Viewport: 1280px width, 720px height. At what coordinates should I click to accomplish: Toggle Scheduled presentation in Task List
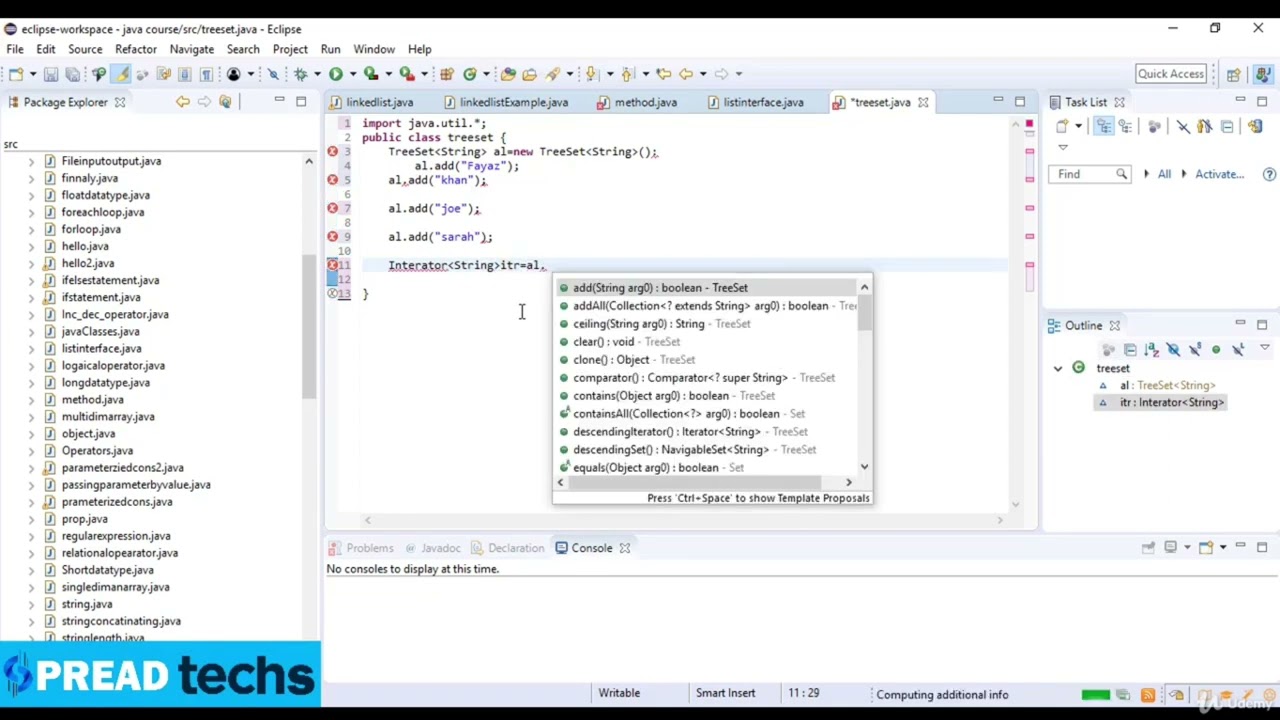1127,126
